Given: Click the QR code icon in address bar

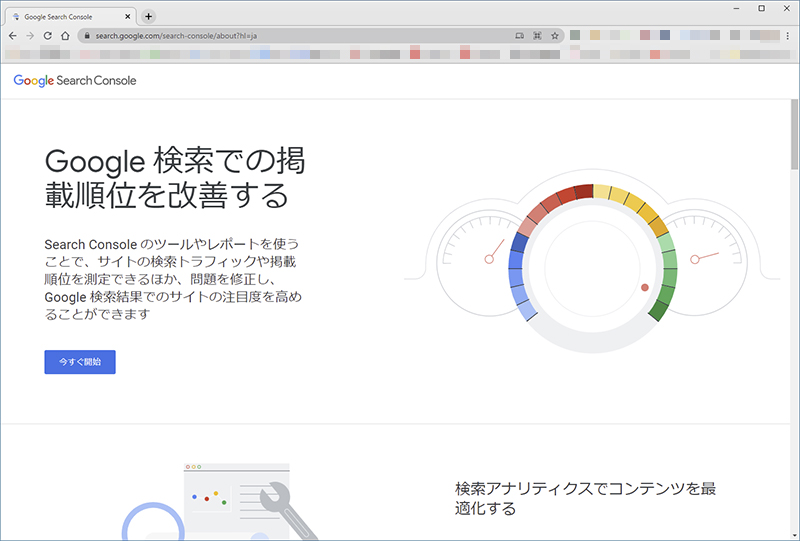Looking at the screenshot, I should click(x=537, y=36).
